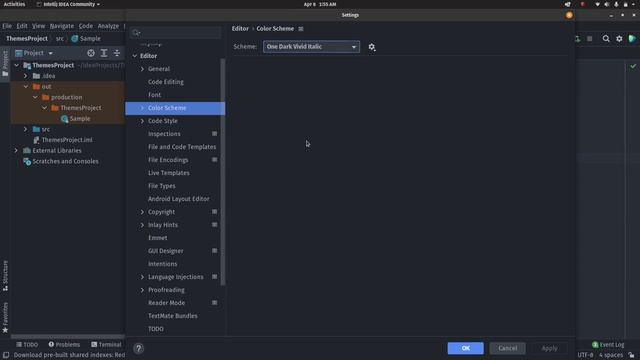Click the IDE settings gear icon in toolbar
Screen dimensions: 640x360
coord(619,39)
